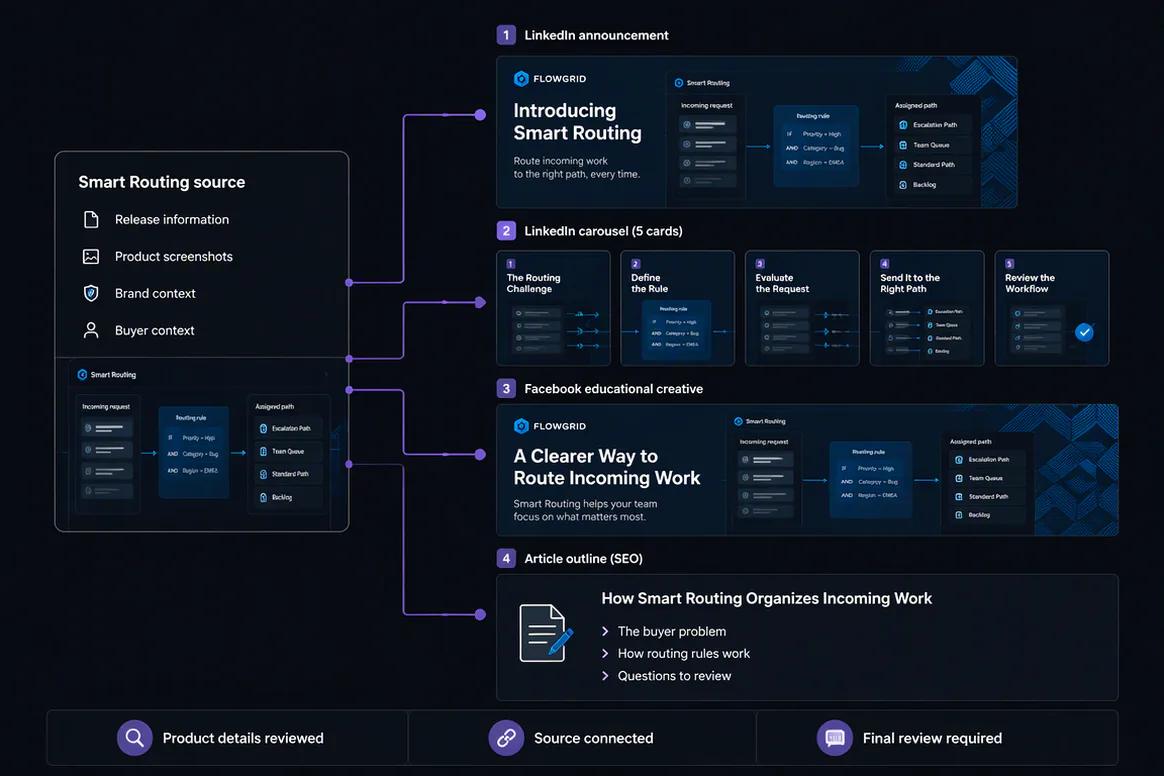Click Smart Routing logo inside Facebook creative preview
Screen dimensions: 1164x776
coord(738,421)
